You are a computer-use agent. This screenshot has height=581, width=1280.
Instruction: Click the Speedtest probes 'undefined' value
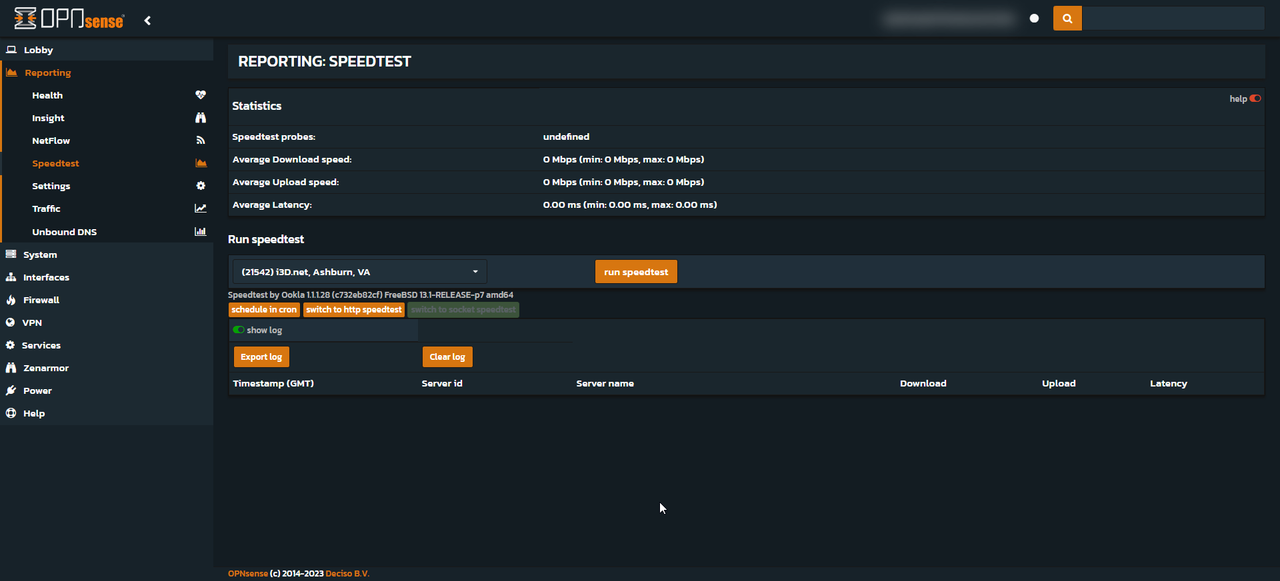coord(566,136)
